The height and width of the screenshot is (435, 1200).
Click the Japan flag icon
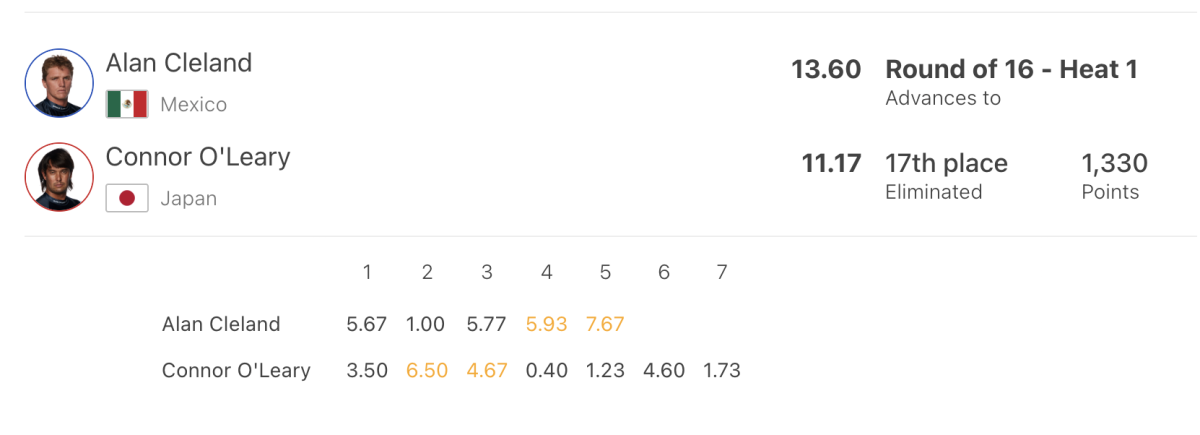(127, 198)
